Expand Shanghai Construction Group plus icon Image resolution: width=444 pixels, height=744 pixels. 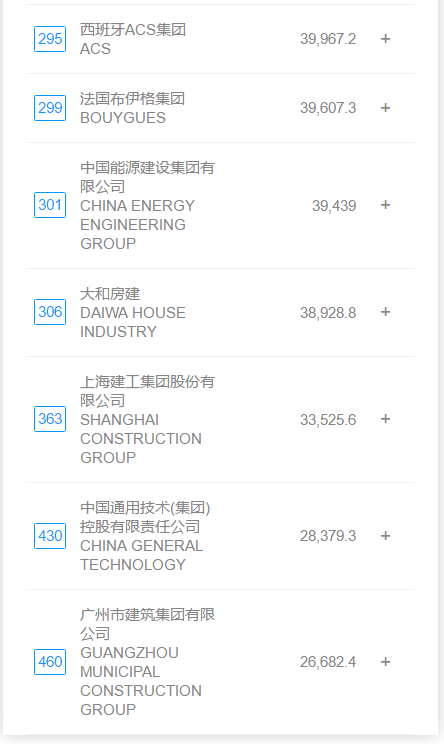[x=386, y=419]
